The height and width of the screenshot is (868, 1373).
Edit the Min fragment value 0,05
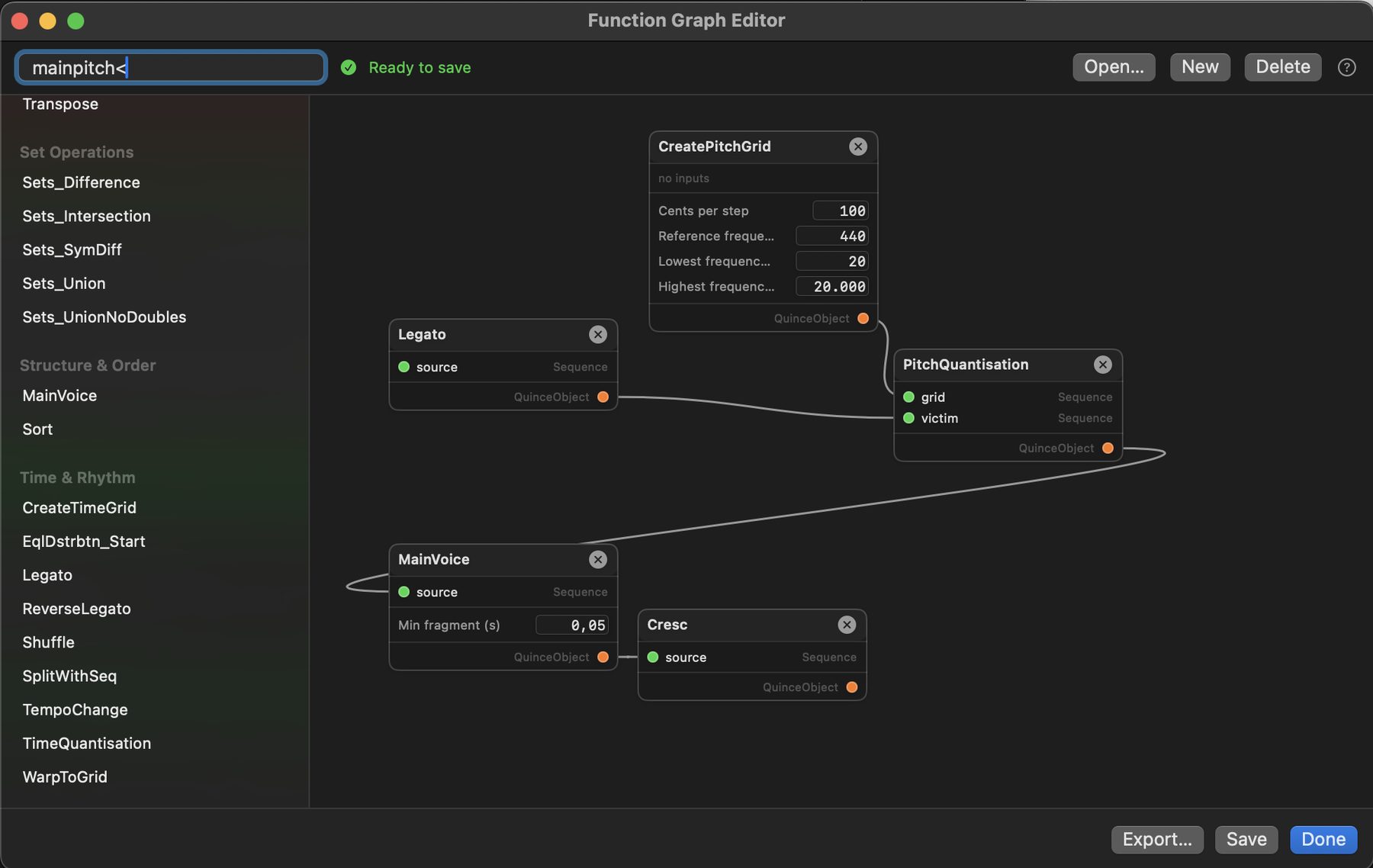[x=572, y=625]
